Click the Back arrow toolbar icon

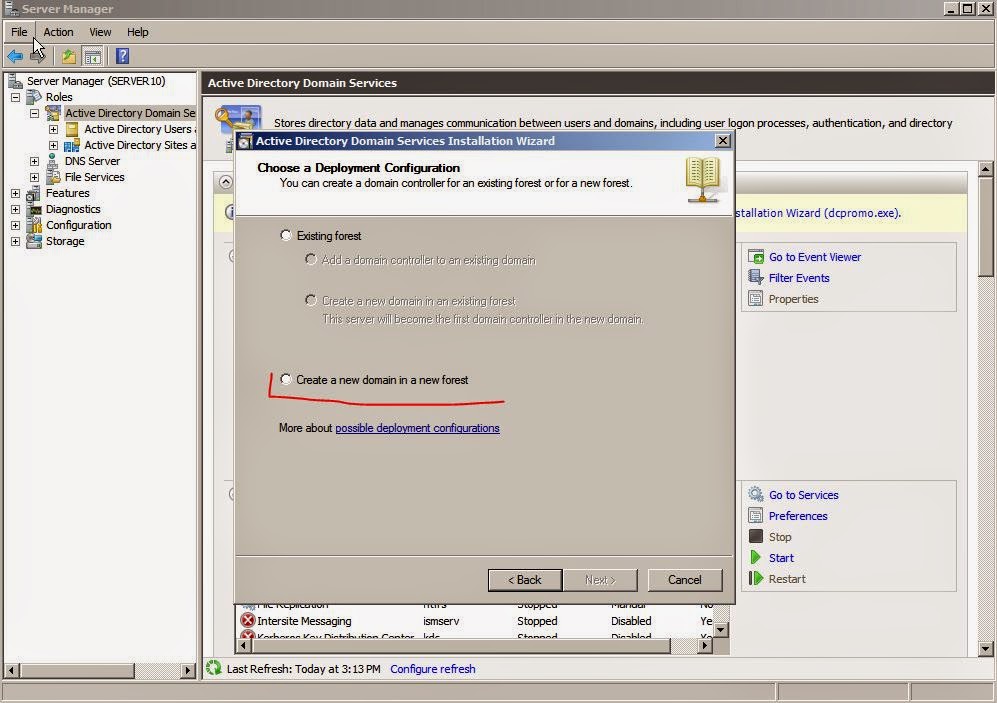(15, 57)
